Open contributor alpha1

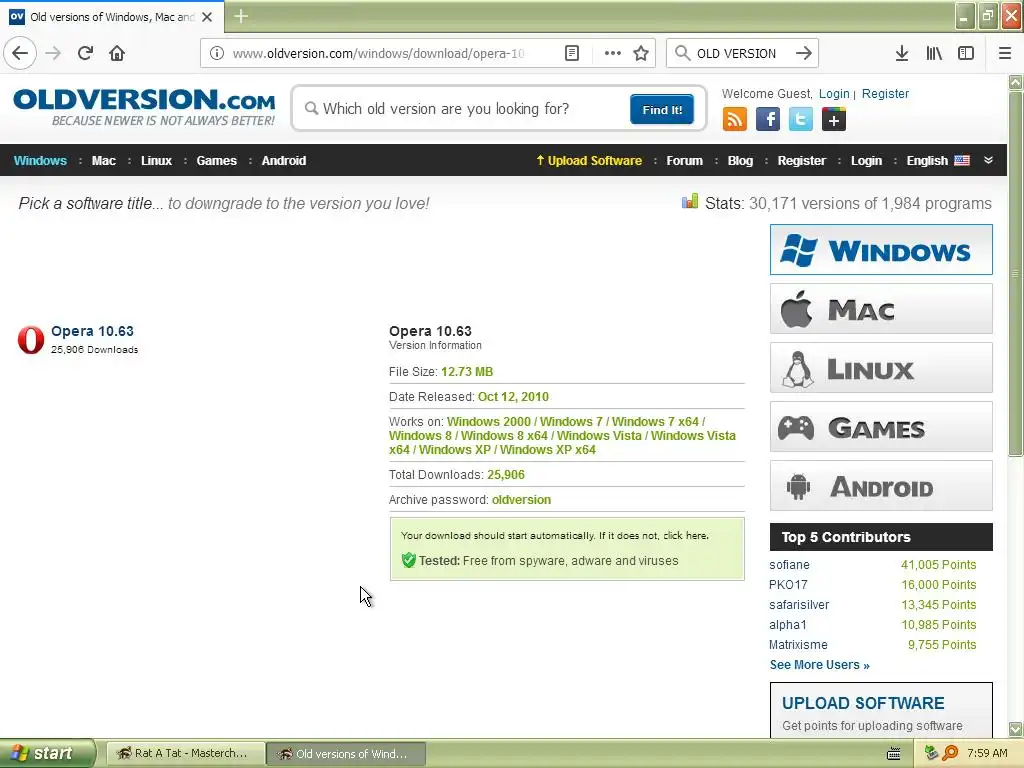click(x=788, y=625)
